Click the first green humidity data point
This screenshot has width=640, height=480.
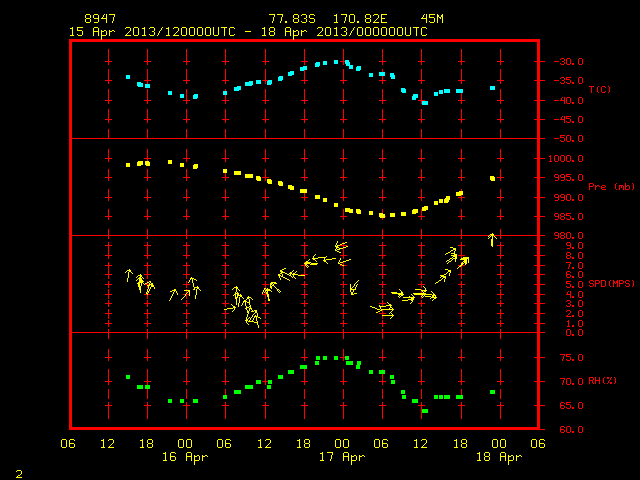pyautogui.click(x=128, y=377)
